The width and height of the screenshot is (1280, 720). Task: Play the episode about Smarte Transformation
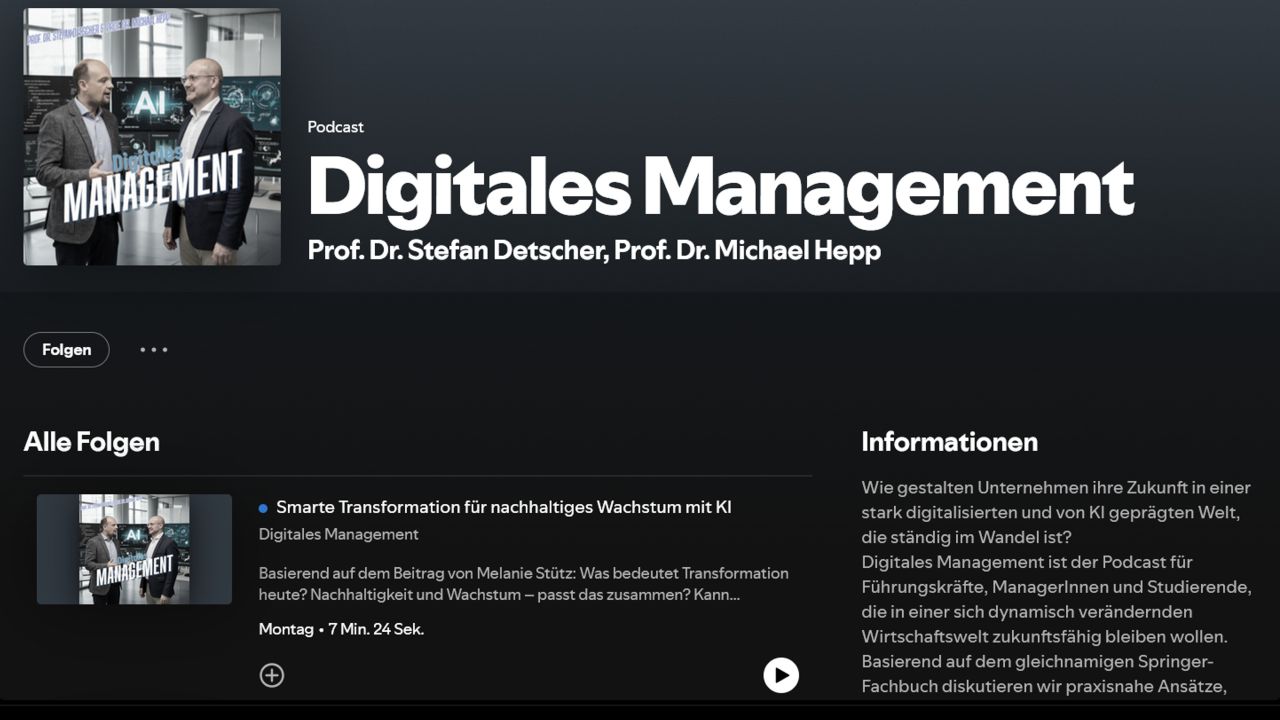(x=781, y=675)
